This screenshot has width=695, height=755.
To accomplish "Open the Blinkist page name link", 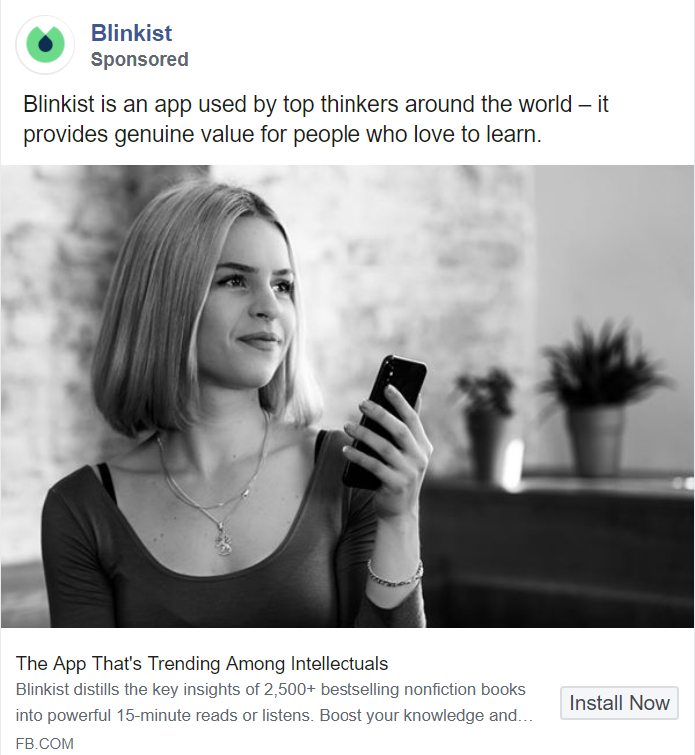I will (131, 33).
